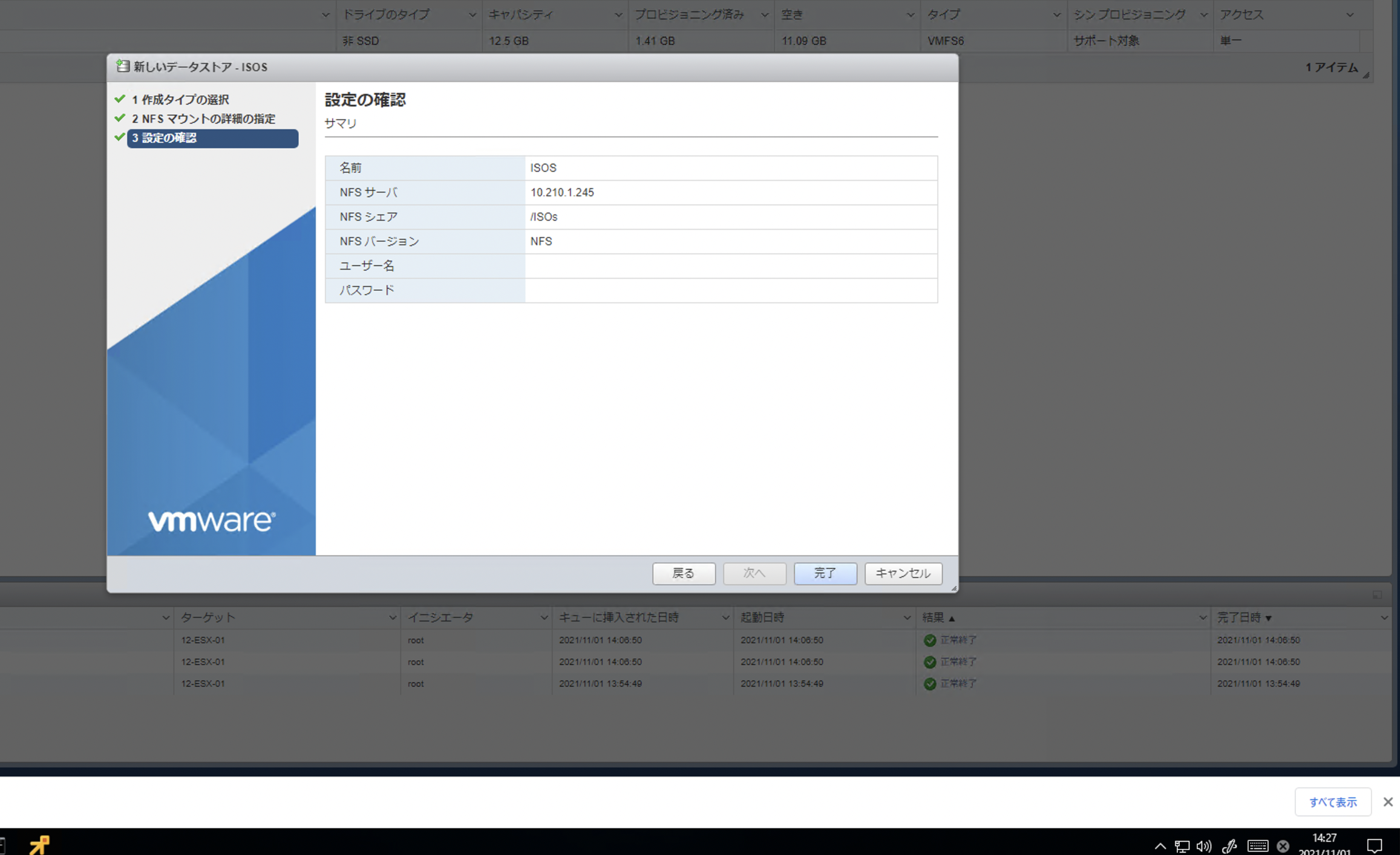This screenshot has height=855, width=1400.
Task: Open the notification center icon
Action: coord(1375,845)
